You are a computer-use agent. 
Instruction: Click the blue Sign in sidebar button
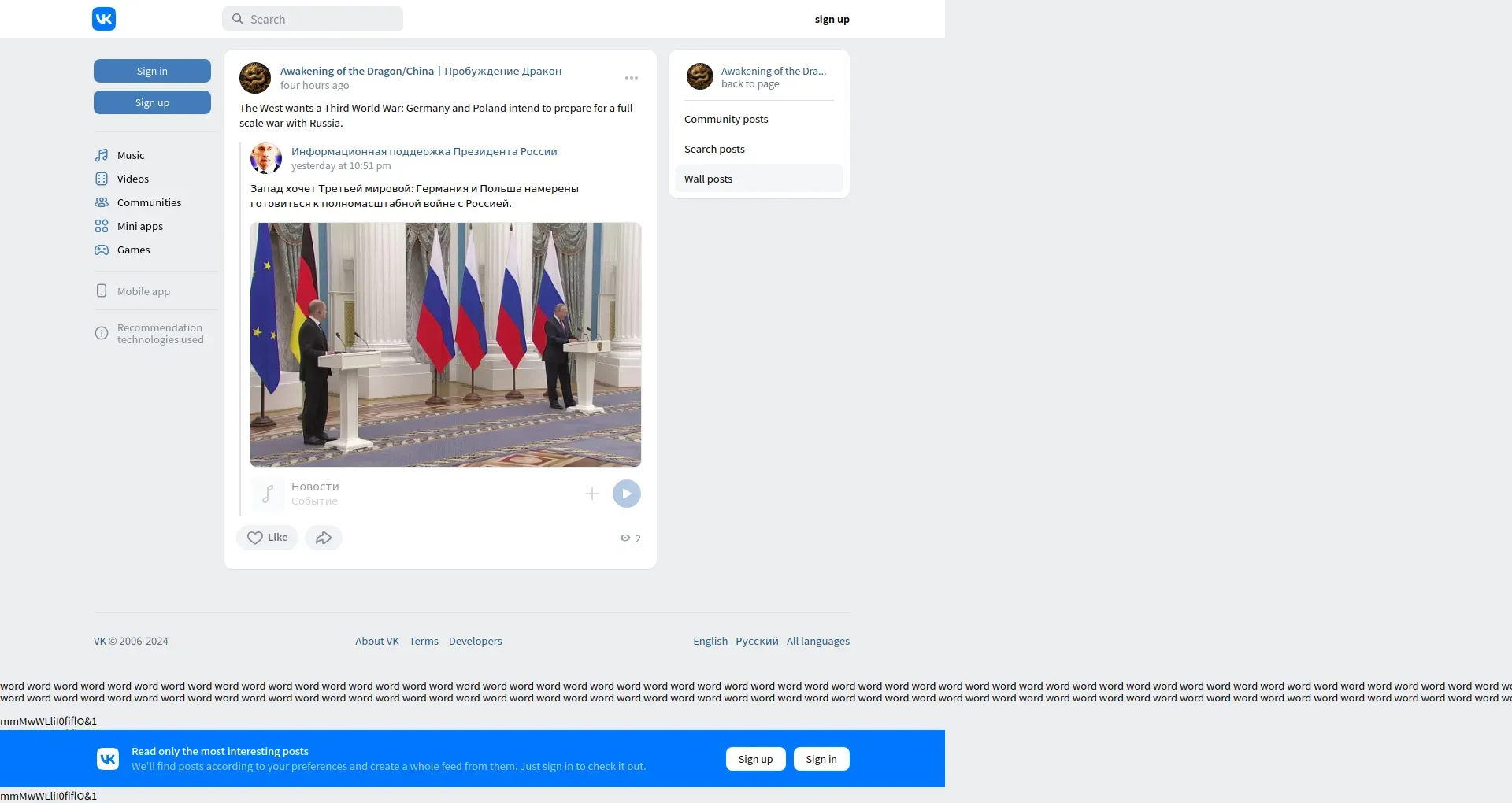tap(152, 71)
